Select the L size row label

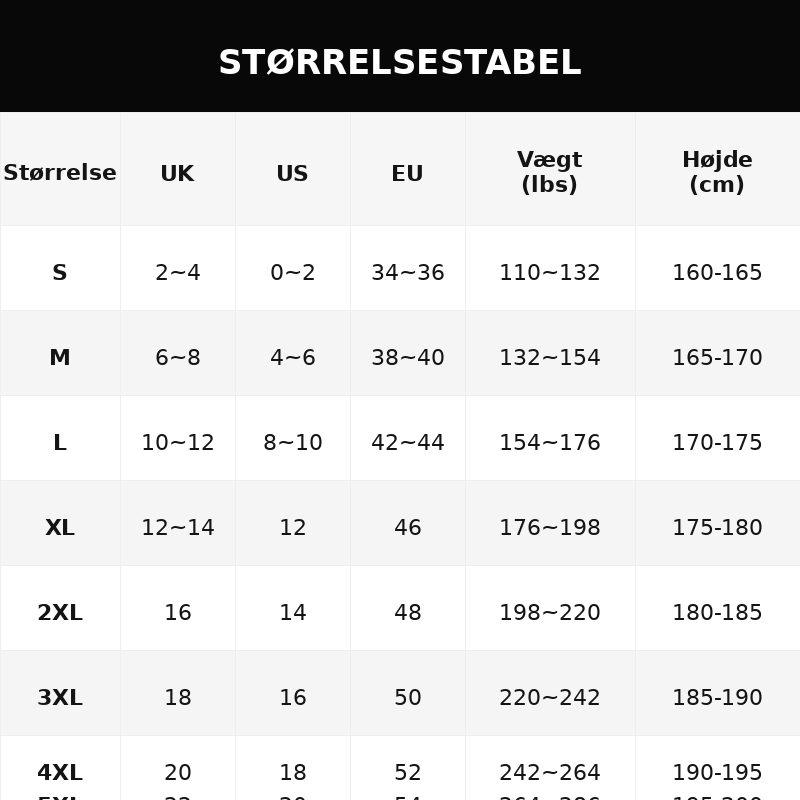(x=60, y=442)
